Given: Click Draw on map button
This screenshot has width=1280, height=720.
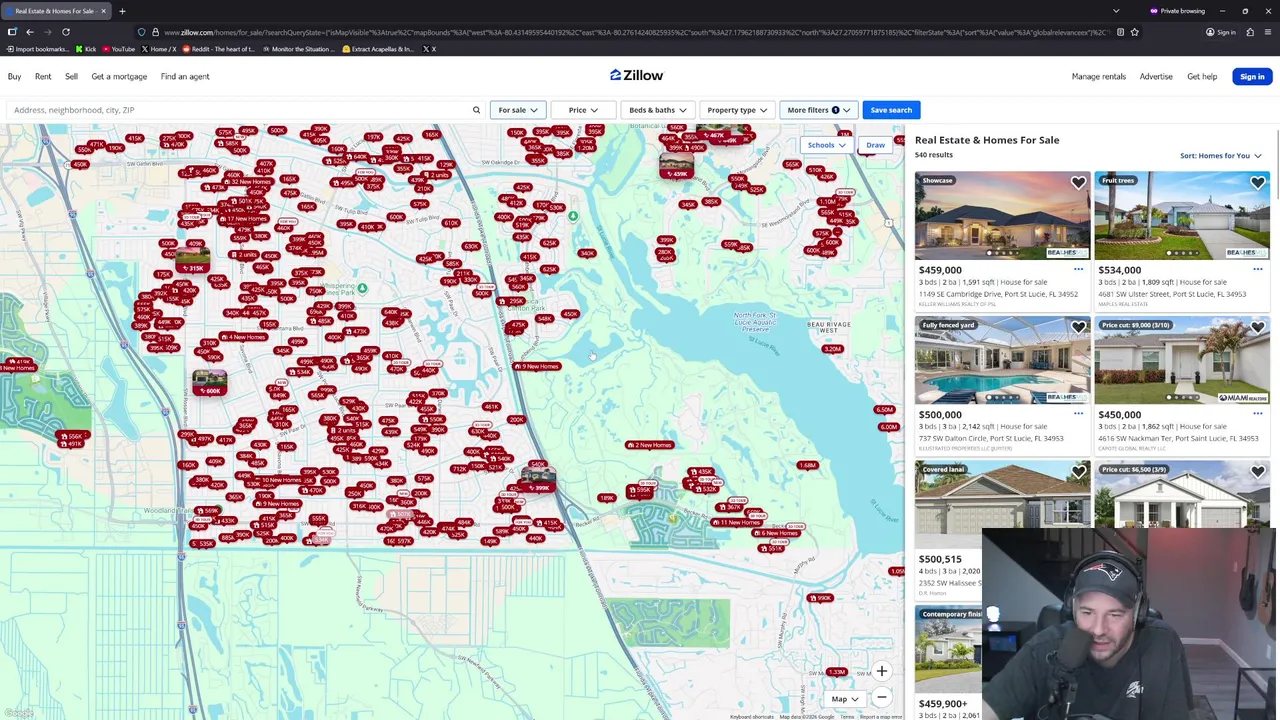Looking at the screenshot, I should tap(875, 145).
